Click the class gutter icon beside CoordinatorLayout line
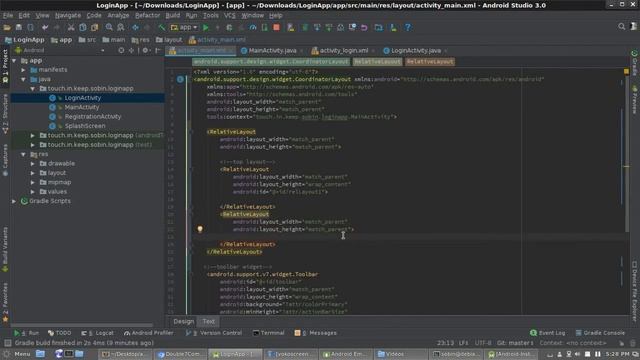The image size is (640, 360). pos(180,79)
